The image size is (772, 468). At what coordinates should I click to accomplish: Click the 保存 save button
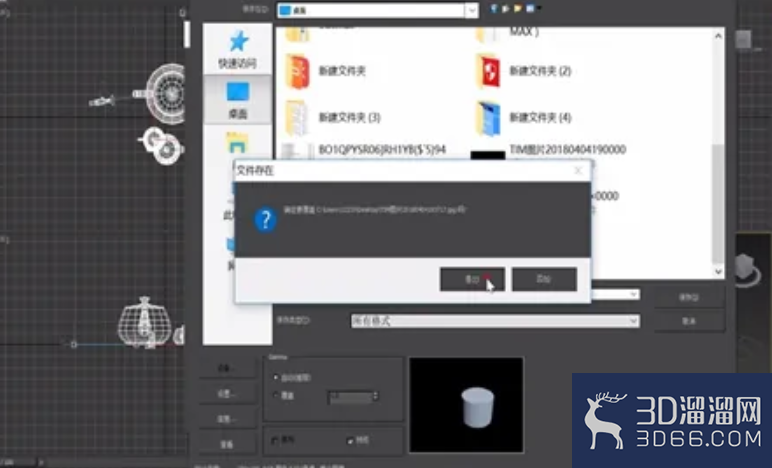tap(689, 297)
